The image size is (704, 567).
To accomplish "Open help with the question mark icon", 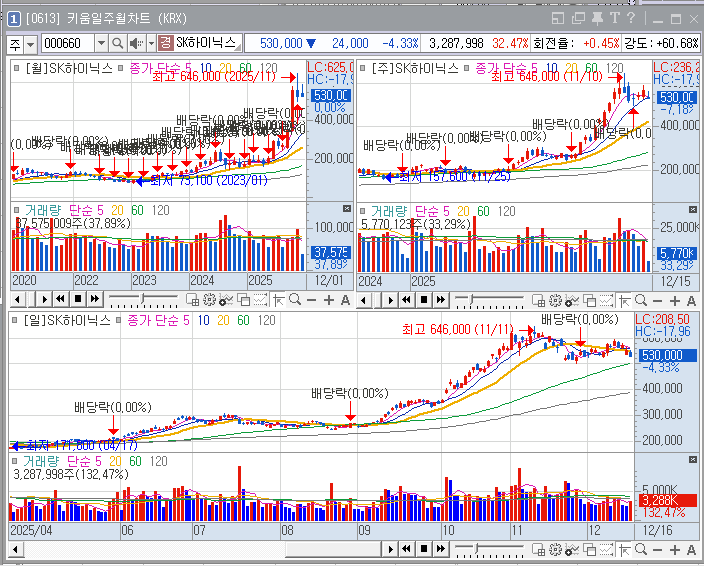I will point(631,18).
